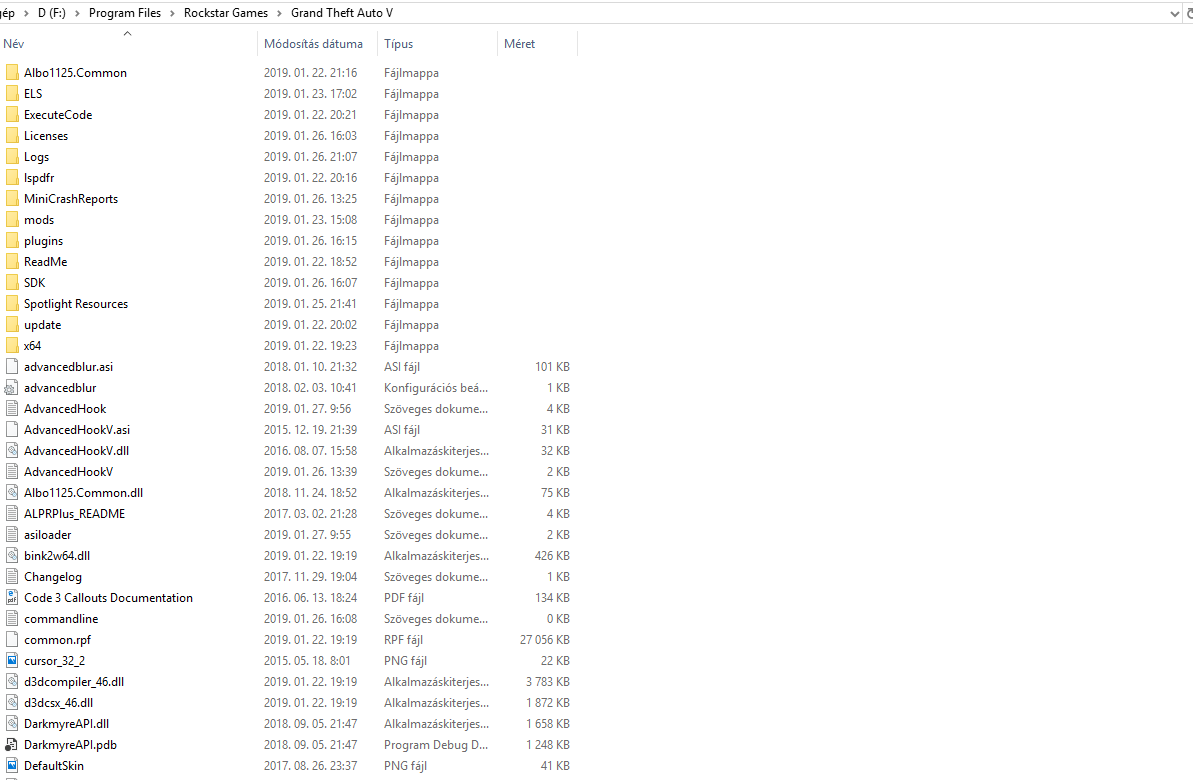
Task: Navigate to Program Files in breadcrumb
Action: point(125,13)
